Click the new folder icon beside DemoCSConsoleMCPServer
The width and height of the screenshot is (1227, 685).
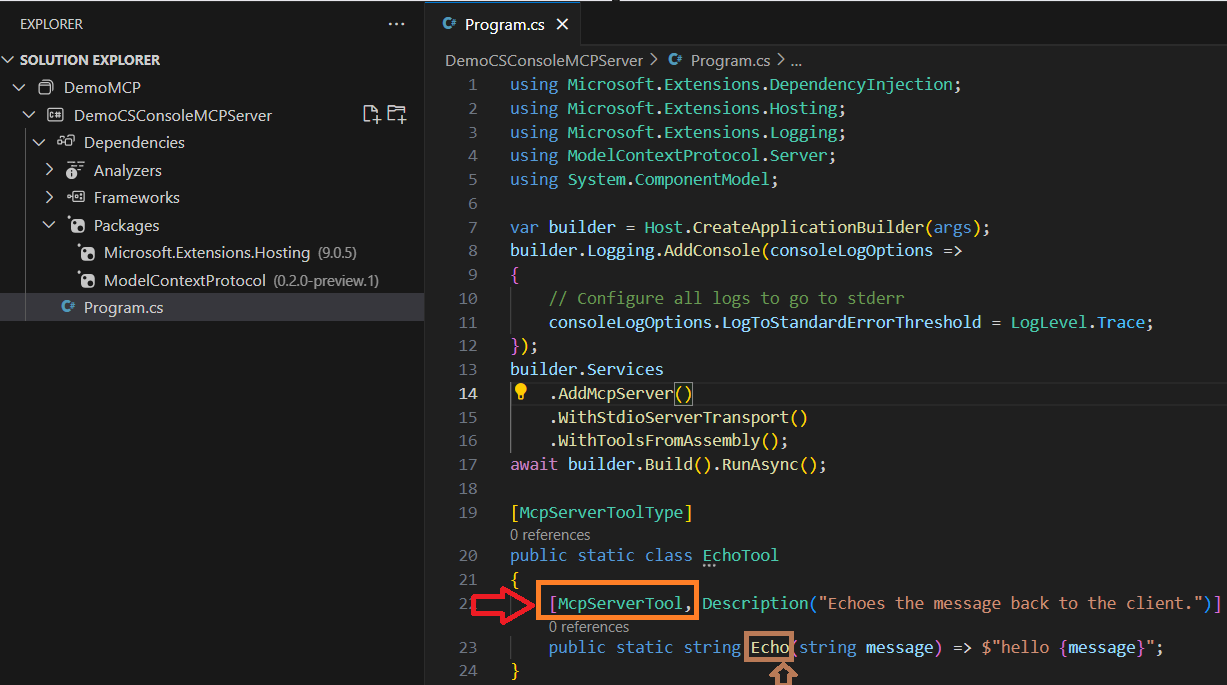(397, 115)
